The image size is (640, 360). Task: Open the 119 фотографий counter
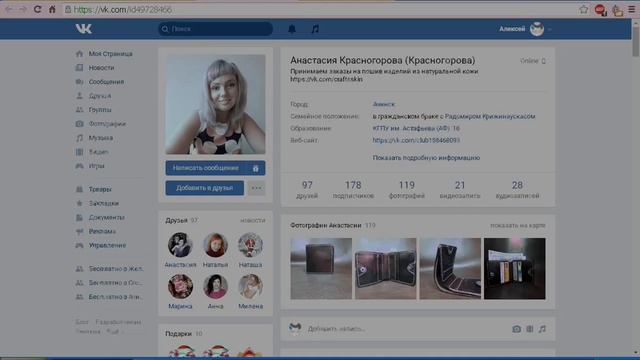[x=407, y=190]
